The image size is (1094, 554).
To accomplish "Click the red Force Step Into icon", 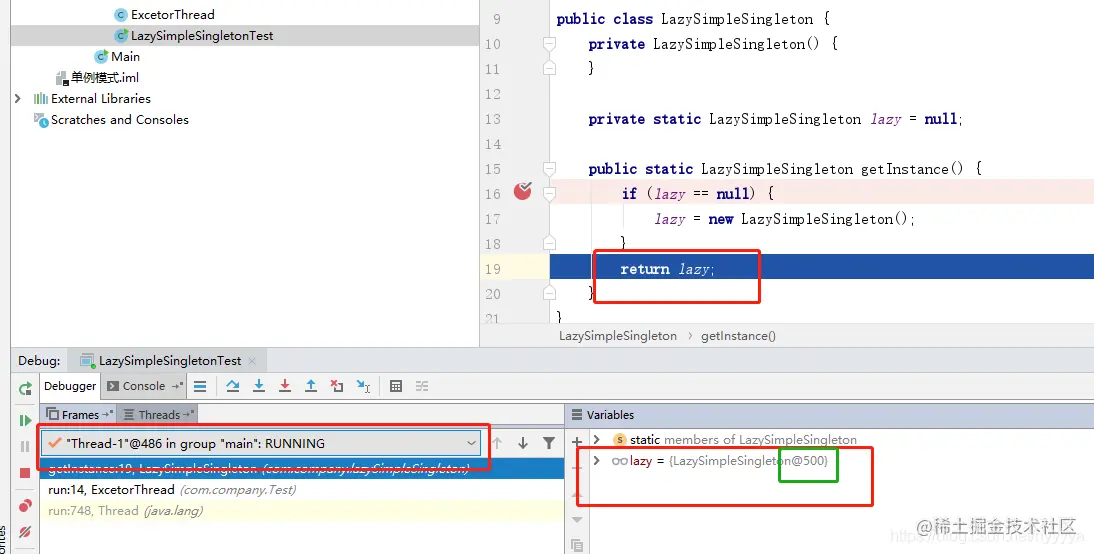I will click(285, 386).
